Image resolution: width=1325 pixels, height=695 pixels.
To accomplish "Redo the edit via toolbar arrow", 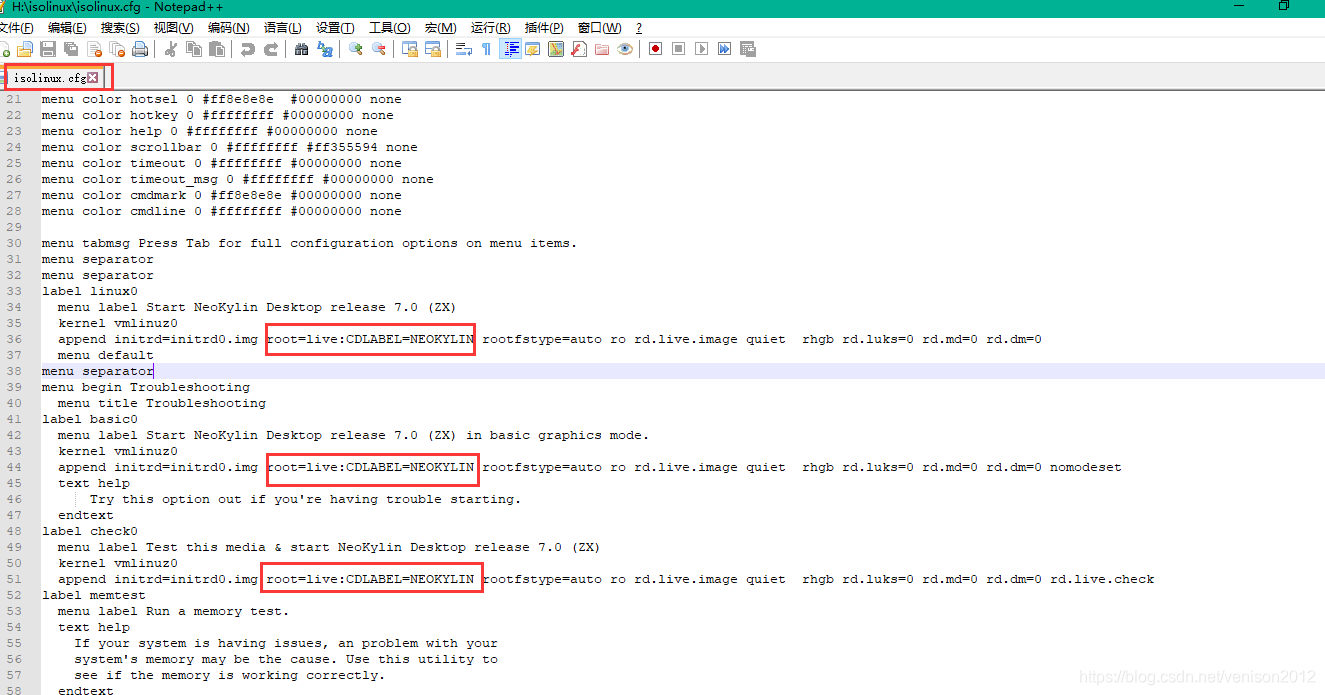I will click(270, 49).
